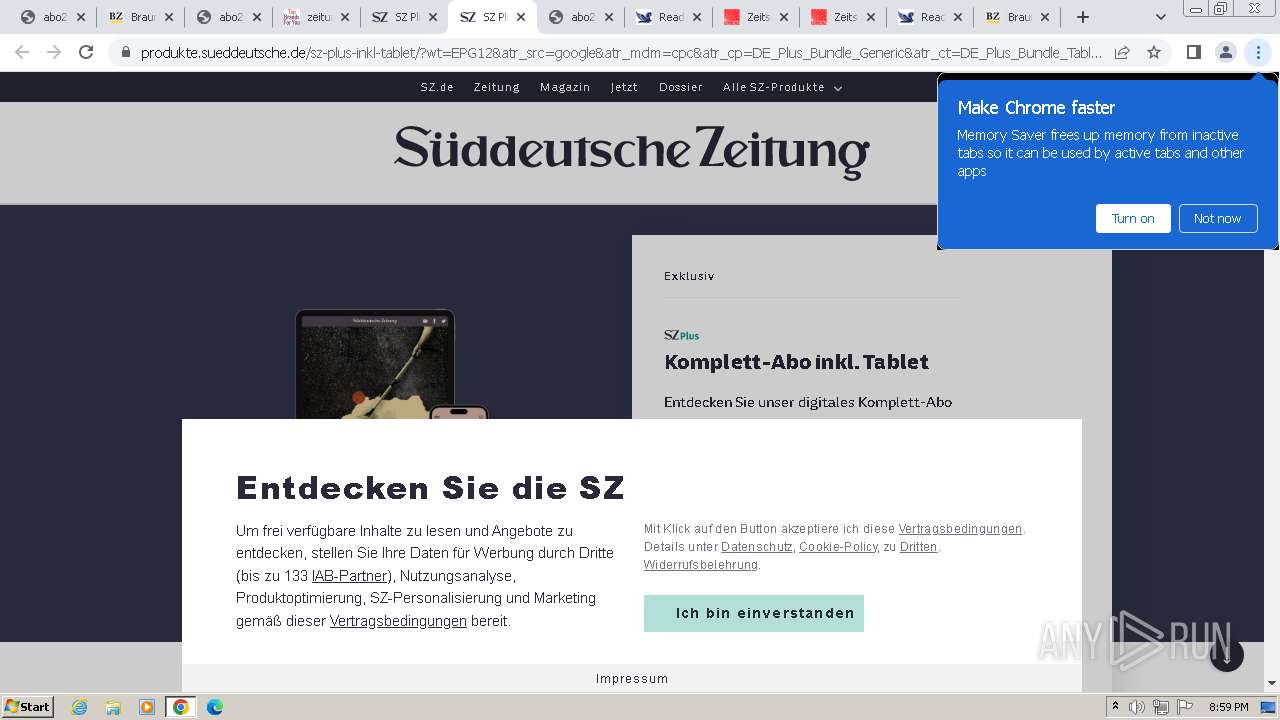1280x720 pixels.
Task: Open the Windows Start menu
Action: pos(28,706)
